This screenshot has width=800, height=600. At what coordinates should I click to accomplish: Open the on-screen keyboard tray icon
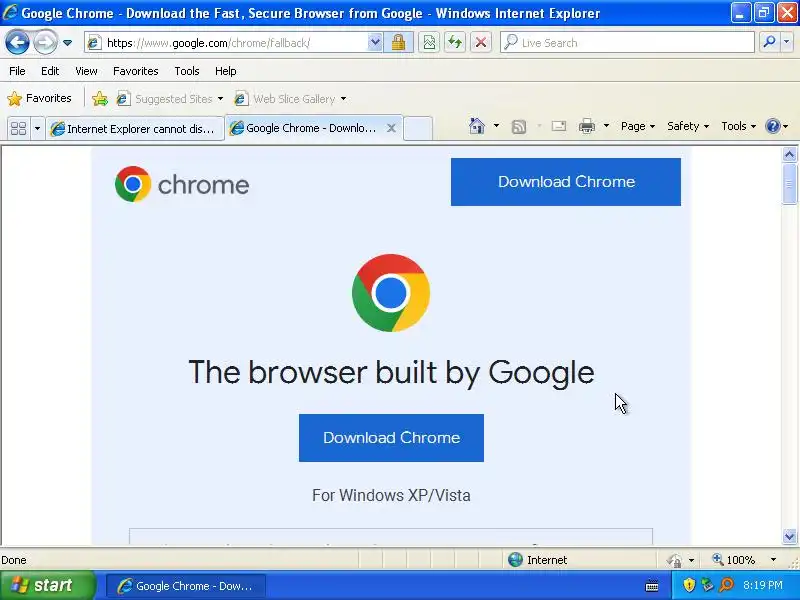click(x=652, y=586)
